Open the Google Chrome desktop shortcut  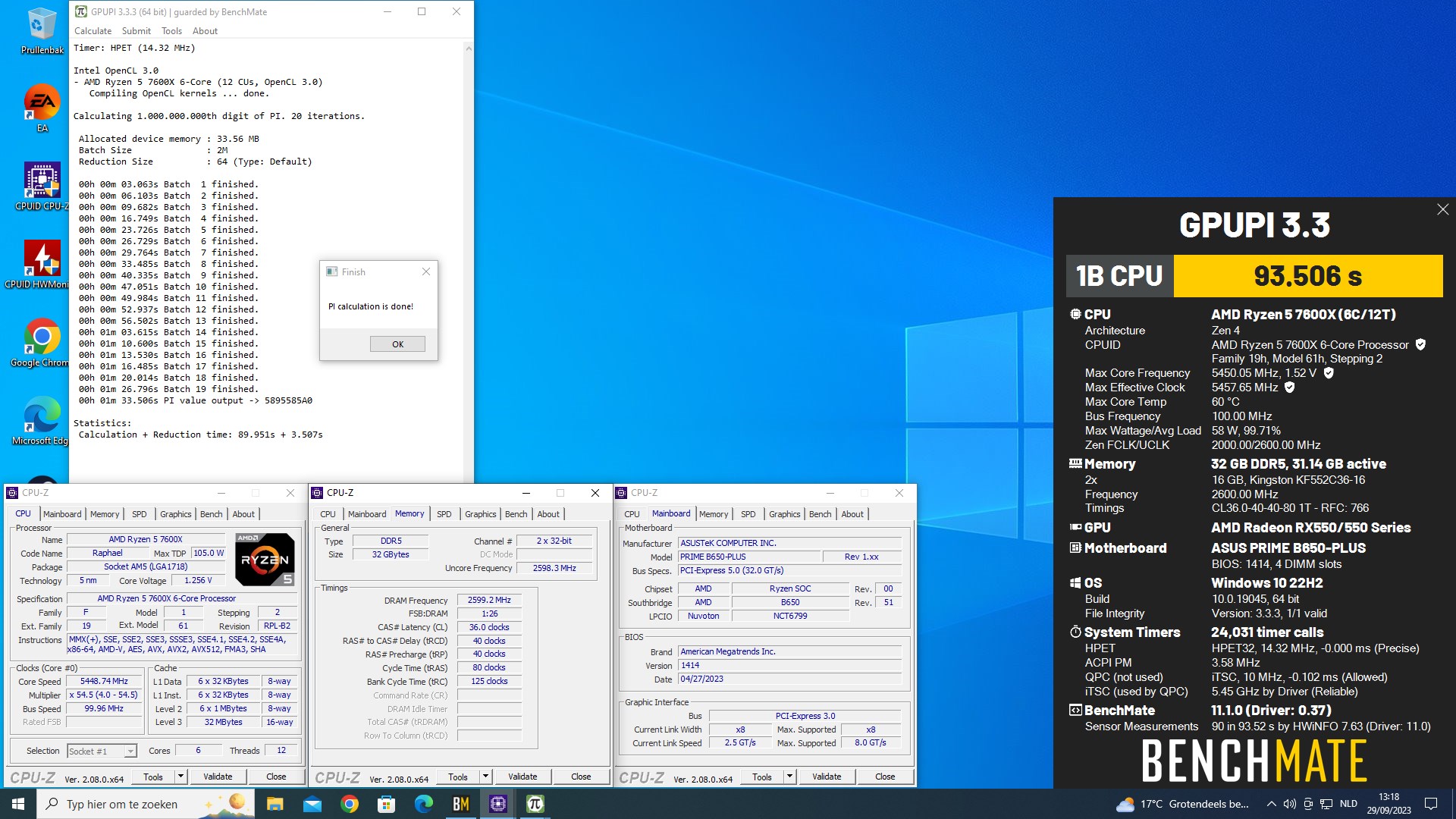click(x=42, y=343)
